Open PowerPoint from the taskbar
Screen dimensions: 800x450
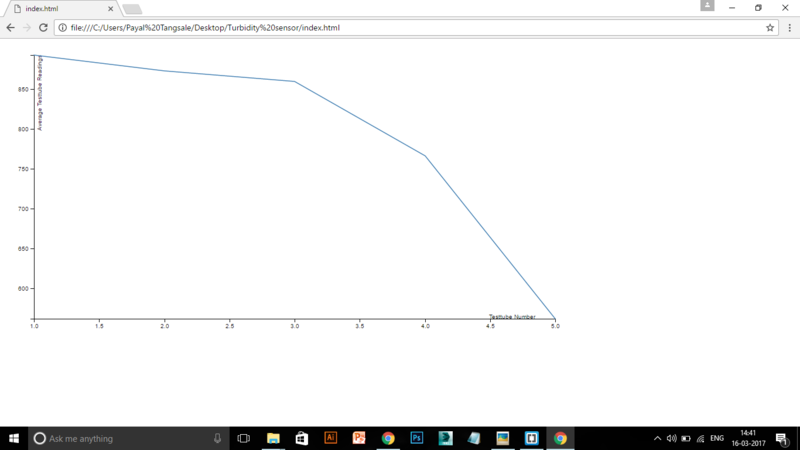359,438
